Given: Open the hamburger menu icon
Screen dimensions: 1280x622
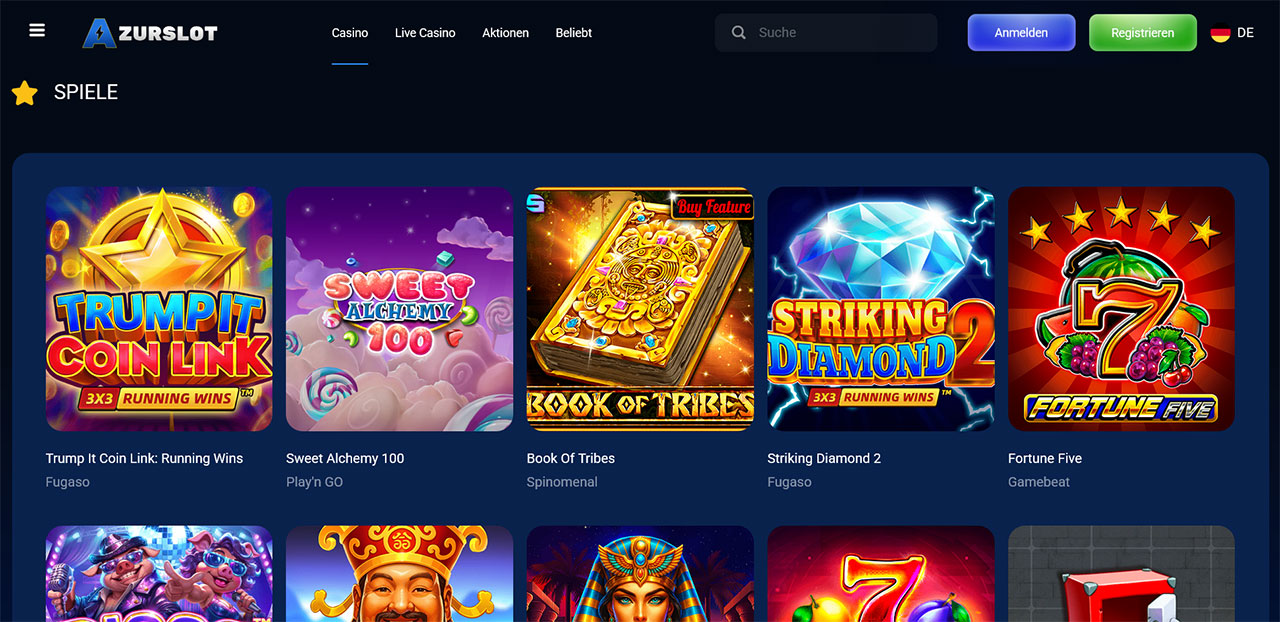Looking at the screenshot, I should click(x=37, y=30).
